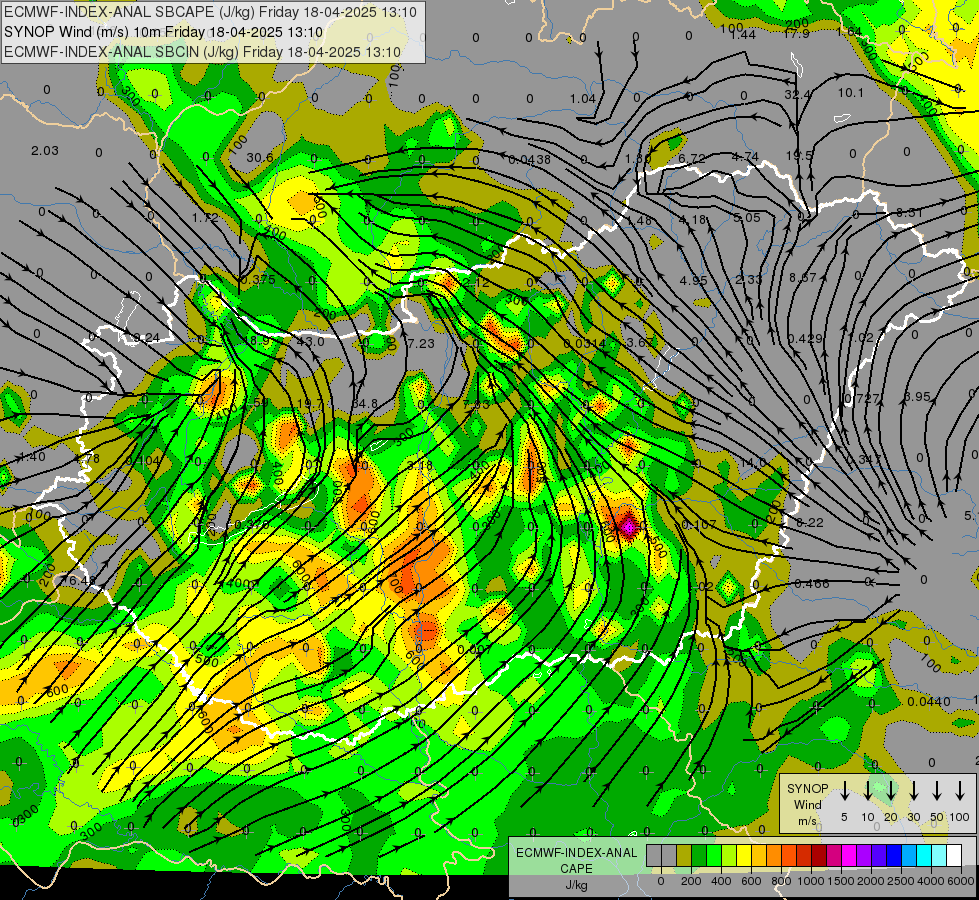Image resolution: width=979 pixels, height=900 pixels.
Task: Click the 1.64 value on the map
Action: pyautogui.click(x=850, y=31)
